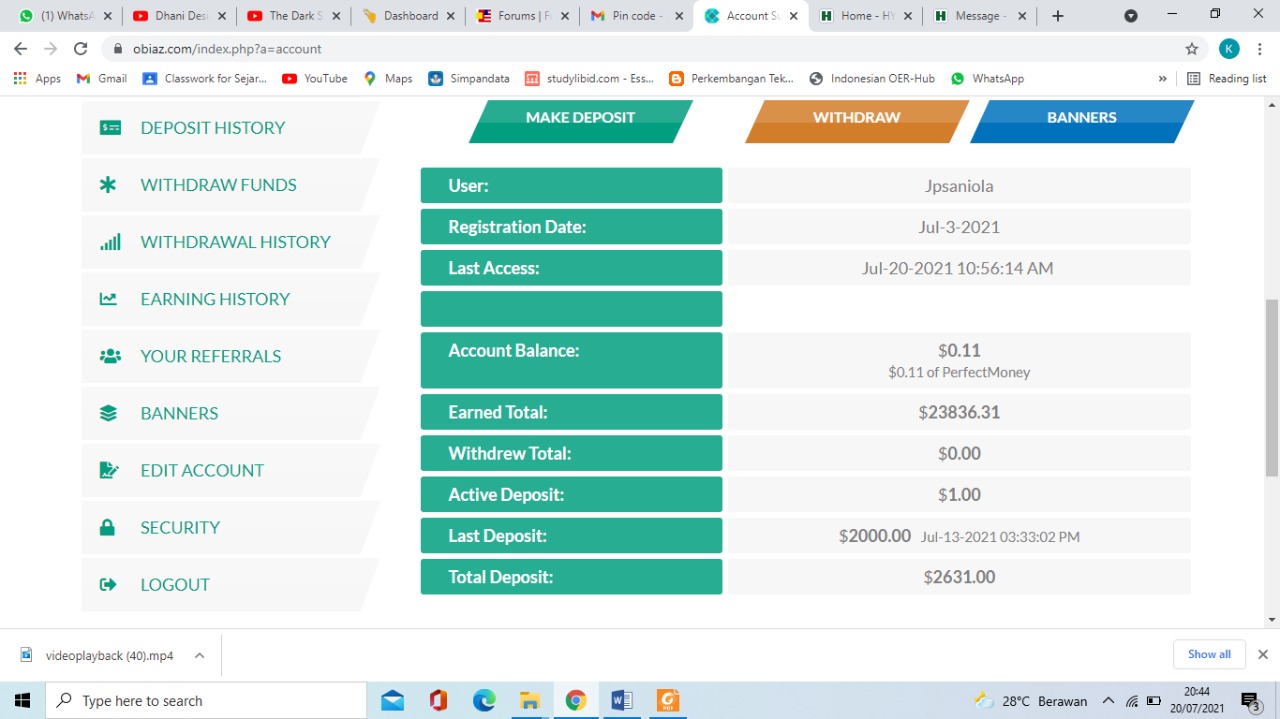Screen dimensions: 1280x719
Task: Bookmark this page with the star icon
Action: (x=1191, y=49)
